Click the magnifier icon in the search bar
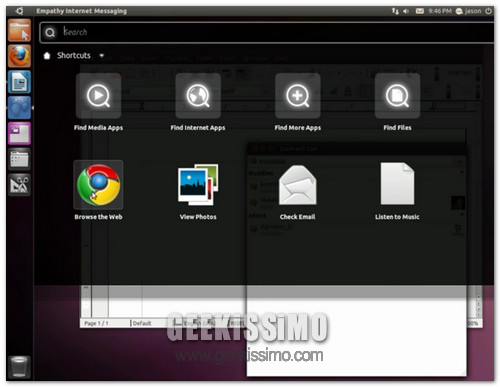This screenshot has width=500, height=387. [50, 32]
